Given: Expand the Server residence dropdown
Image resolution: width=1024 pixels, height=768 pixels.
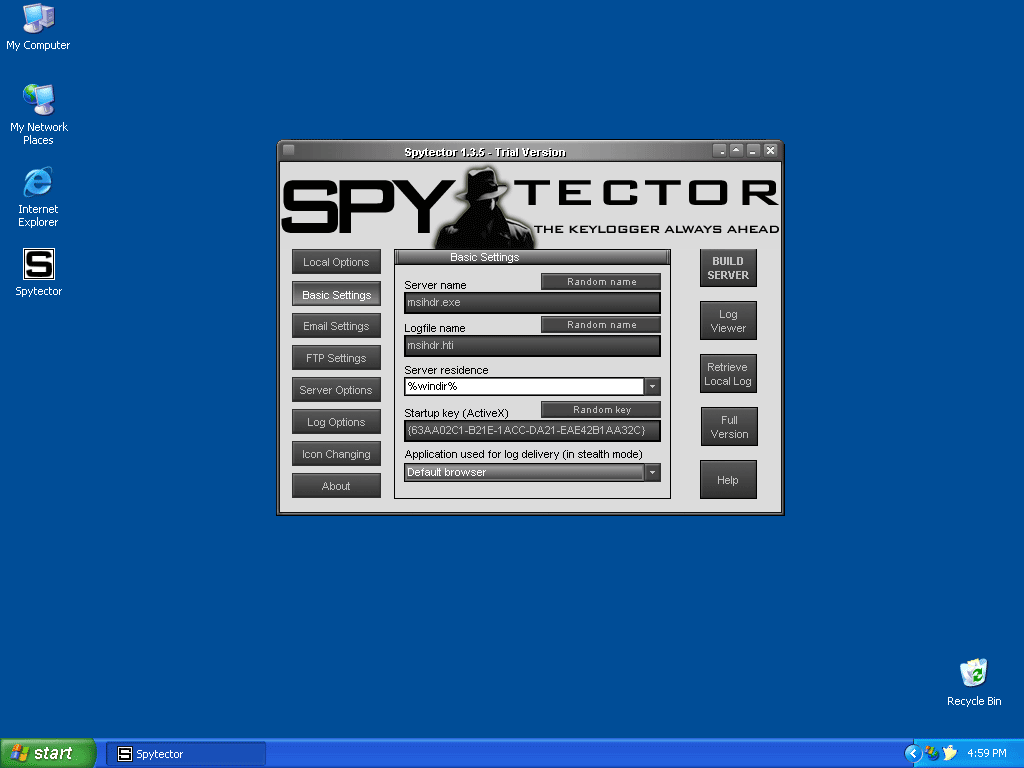Looking at the screenshot, I should 652,386.
